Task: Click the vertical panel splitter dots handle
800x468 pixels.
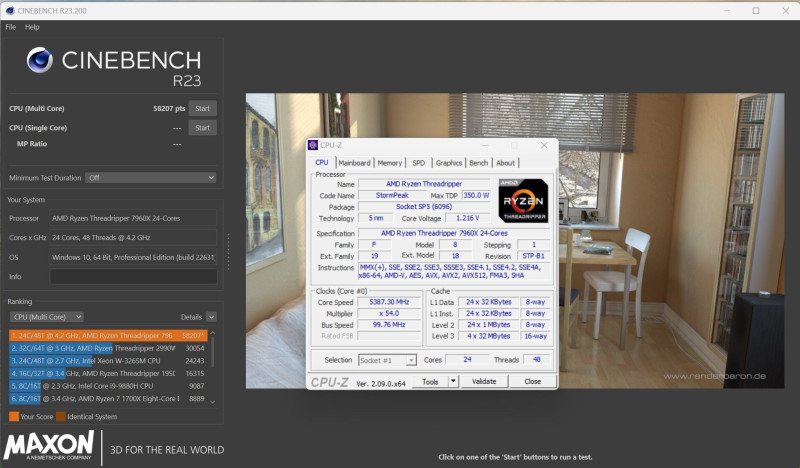Action: (x=228, y=252)
